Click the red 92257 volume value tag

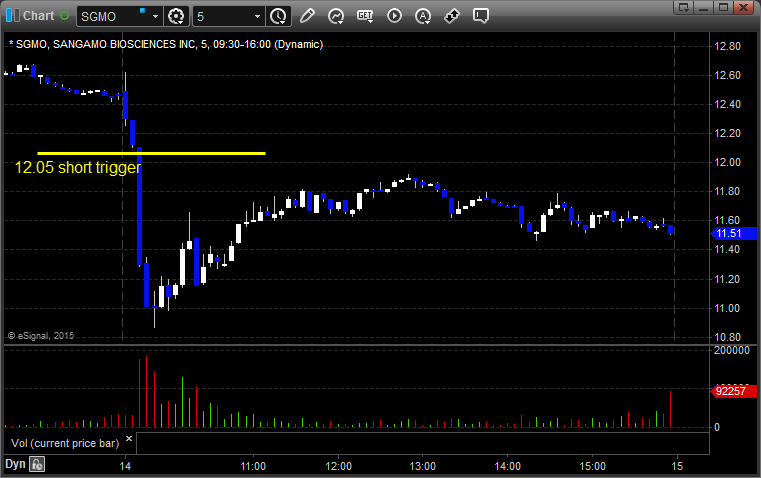[x=733, y=391]
